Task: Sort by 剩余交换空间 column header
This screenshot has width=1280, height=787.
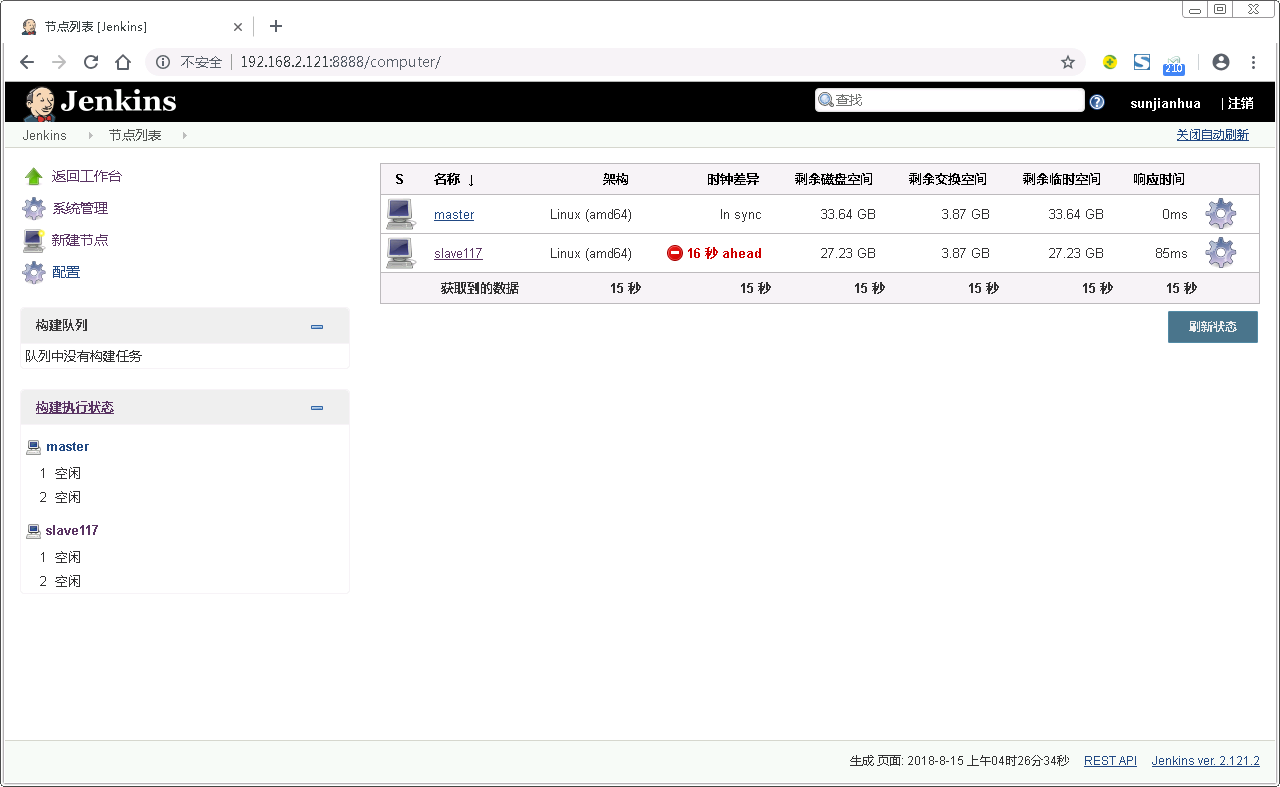Action: (x=948, y=179)
